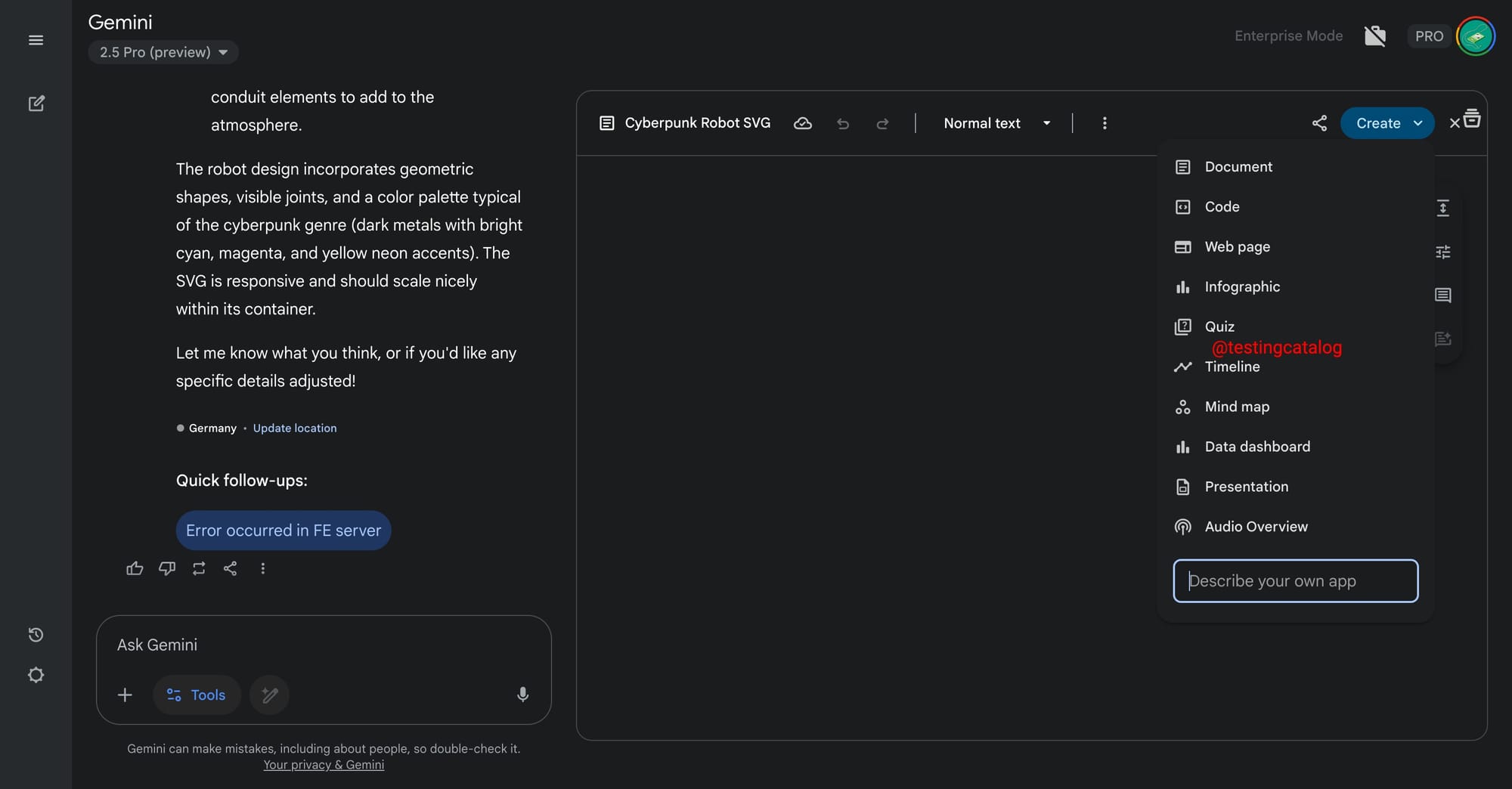The image size is (1512, 789).
Task: Share the chat response
Action: [231, 568]
